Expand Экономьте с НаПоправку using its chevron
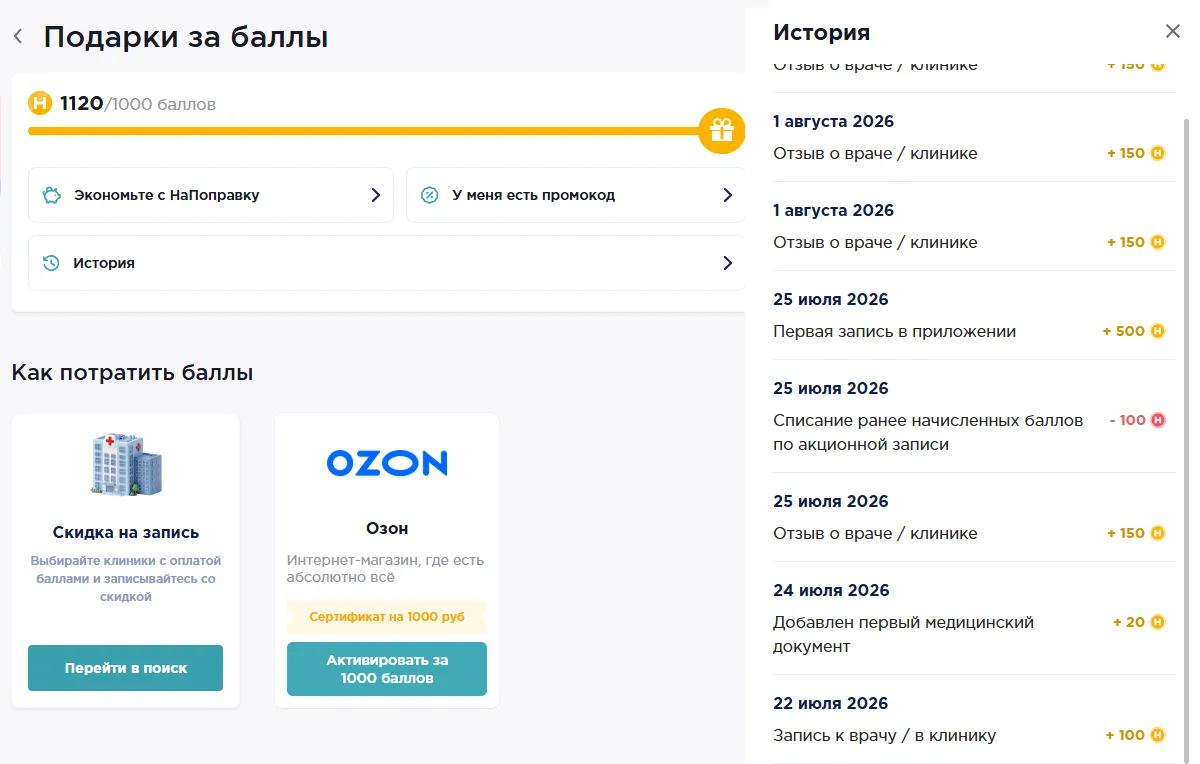 376,195
